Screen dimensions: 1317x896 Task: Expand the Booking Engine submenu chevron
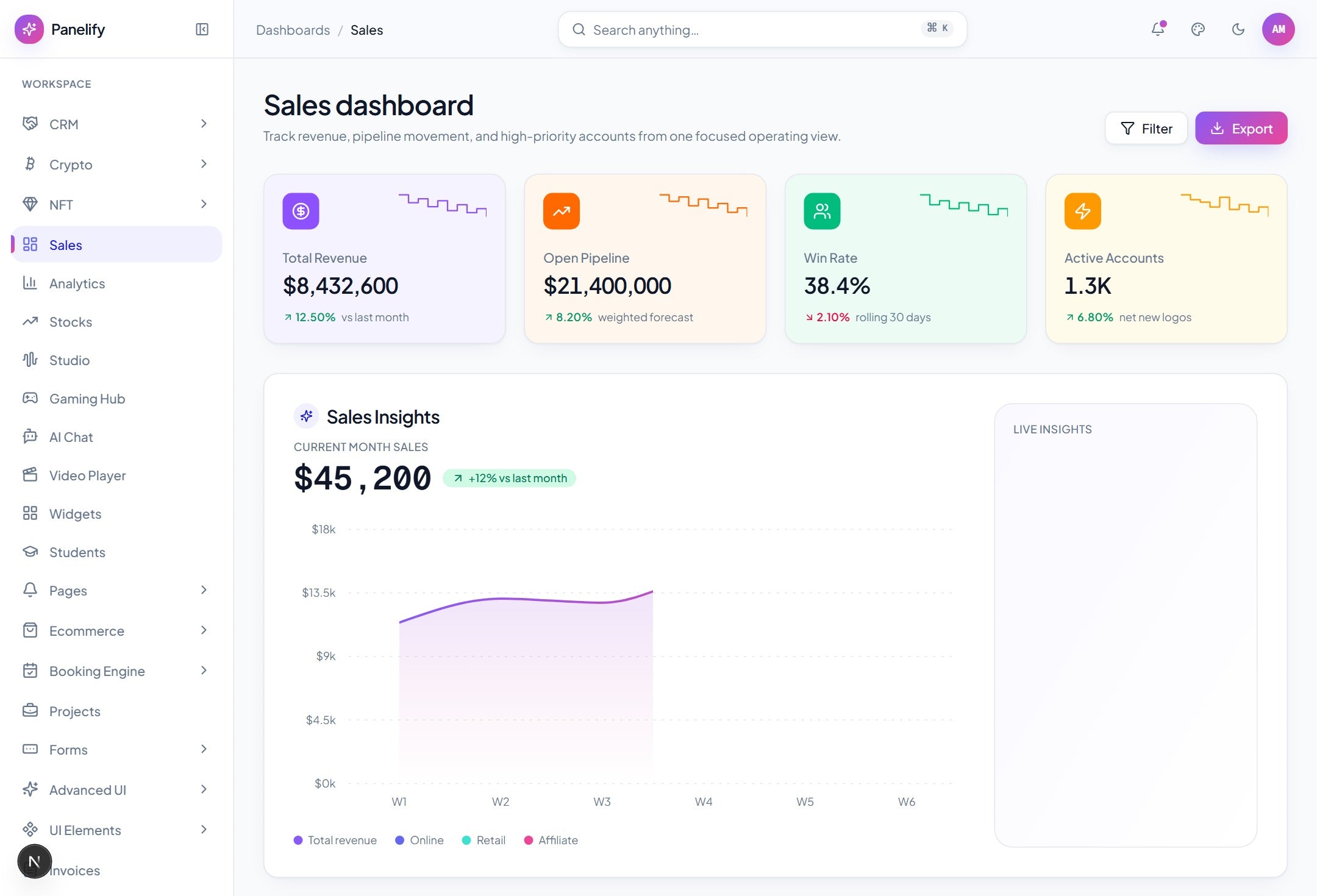click(x=204, y=670)
